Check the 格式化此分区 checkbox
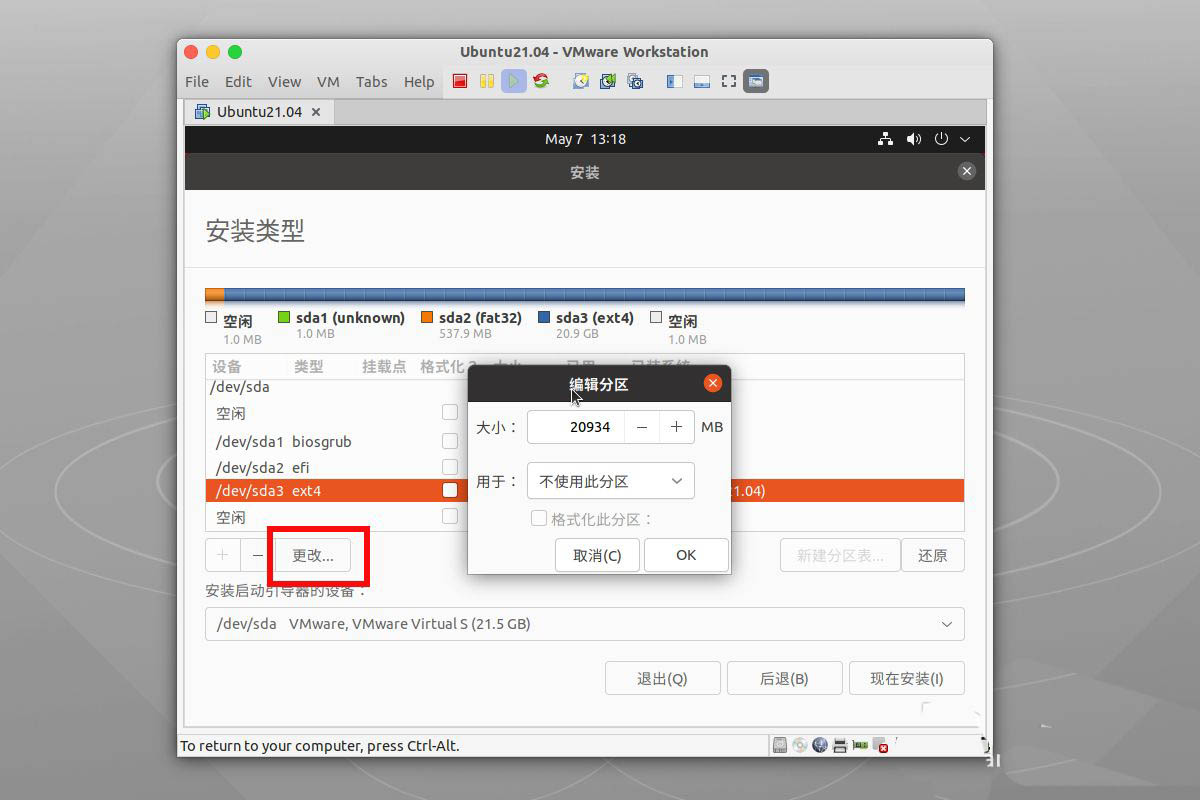The image size is (1200, 800). (539, 518)
